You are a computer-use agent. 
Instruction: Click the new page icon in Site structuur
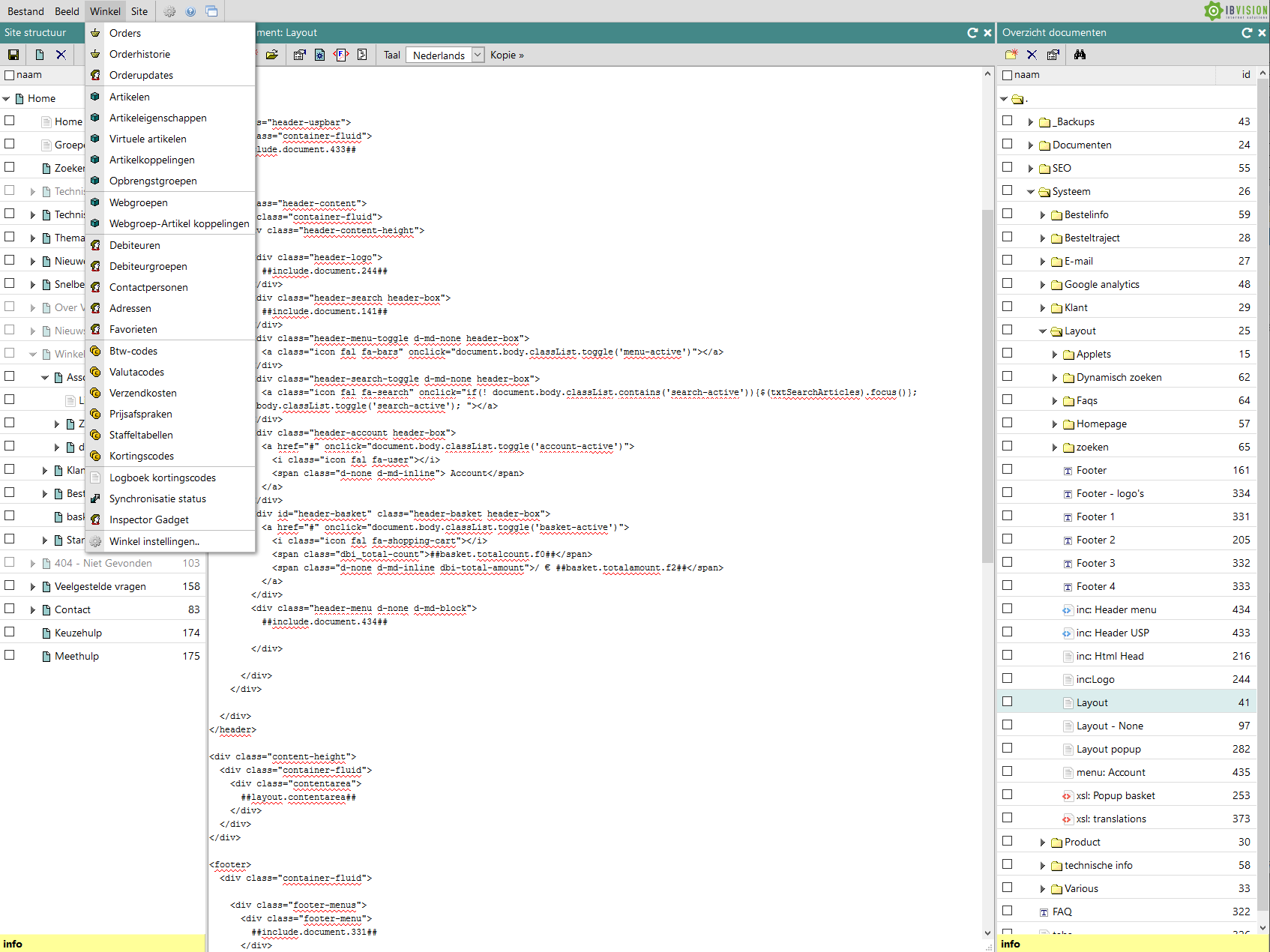pyautogui.click(x=40, y=55)
